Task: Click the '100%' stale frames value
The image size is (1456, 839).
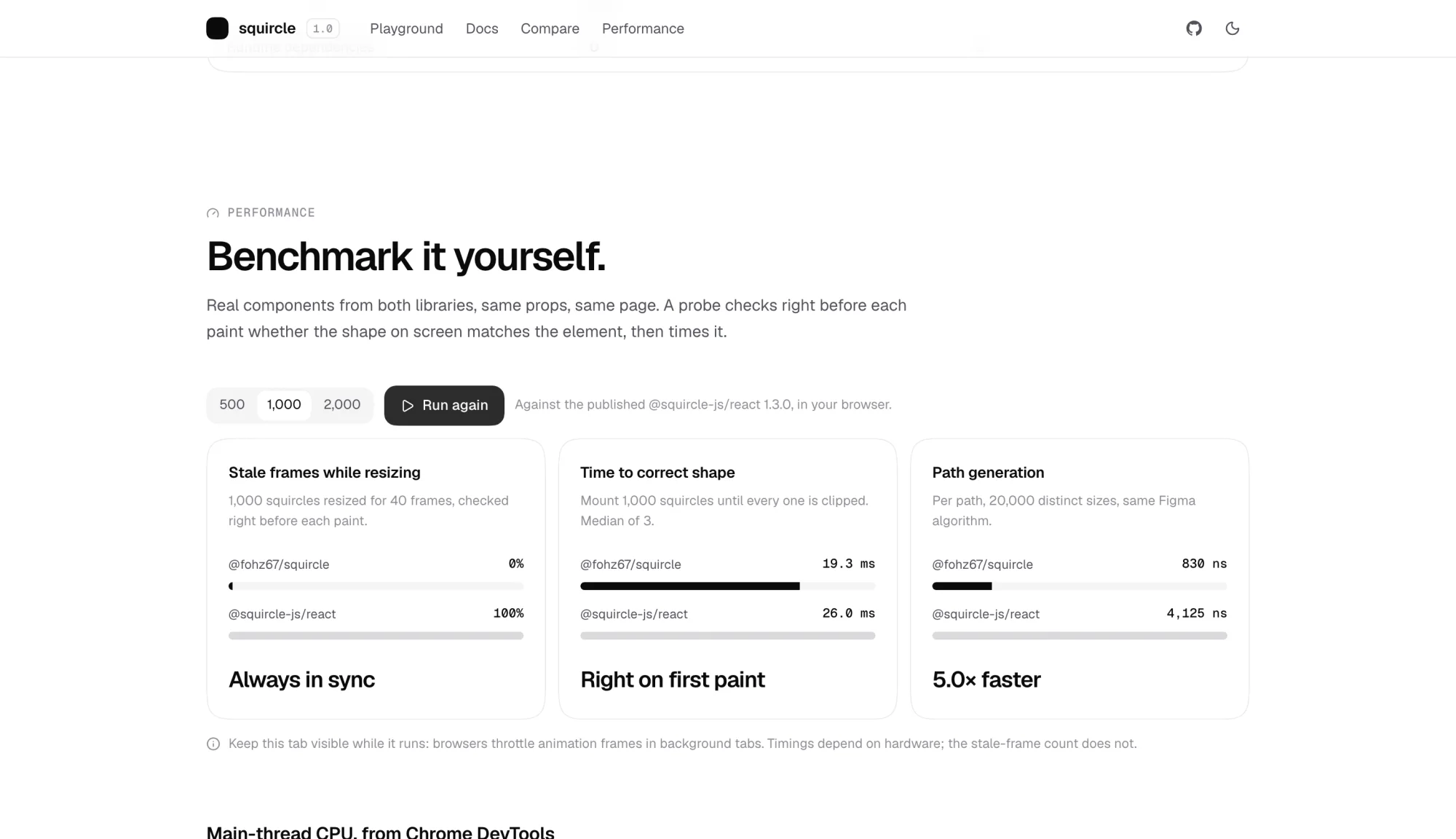Action: coord(508,613)
